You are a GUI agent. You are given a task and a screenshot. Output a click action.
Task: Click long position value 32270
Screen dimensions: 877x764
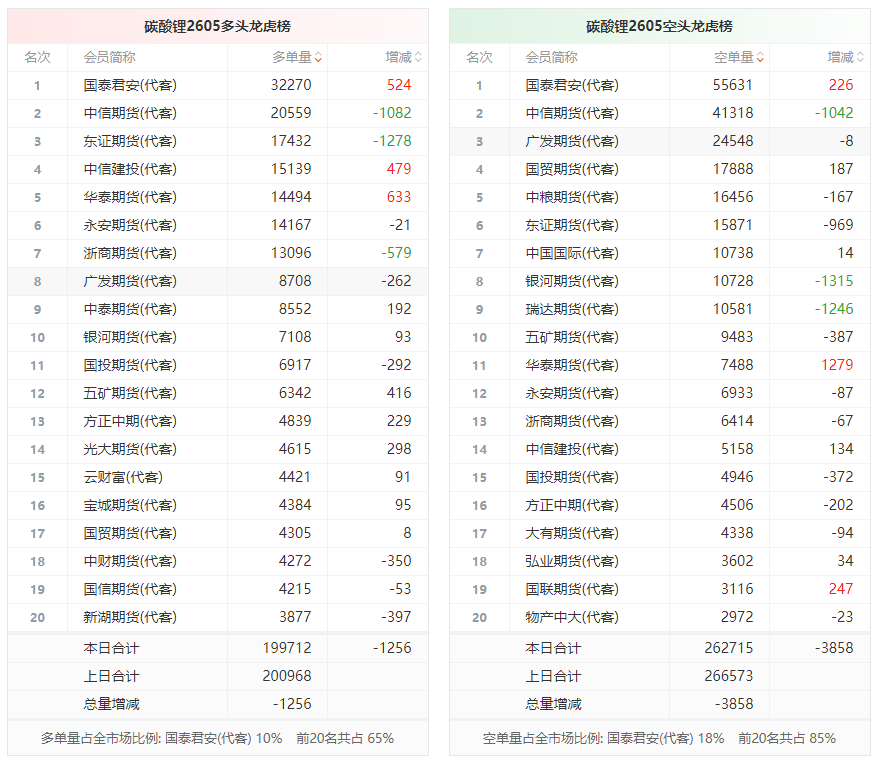291,85
